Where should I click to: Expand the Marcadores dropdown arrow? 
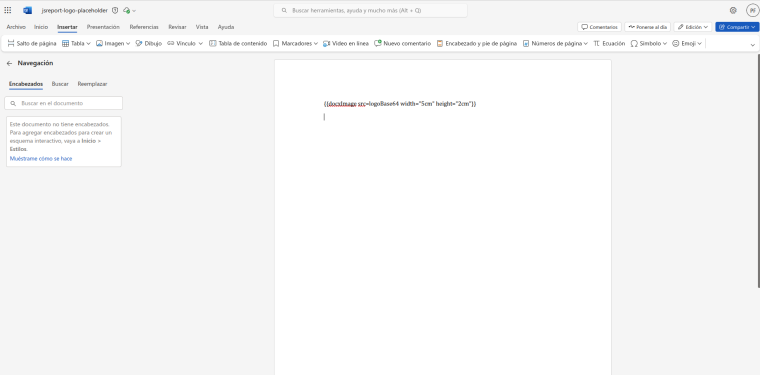(316, 44)
